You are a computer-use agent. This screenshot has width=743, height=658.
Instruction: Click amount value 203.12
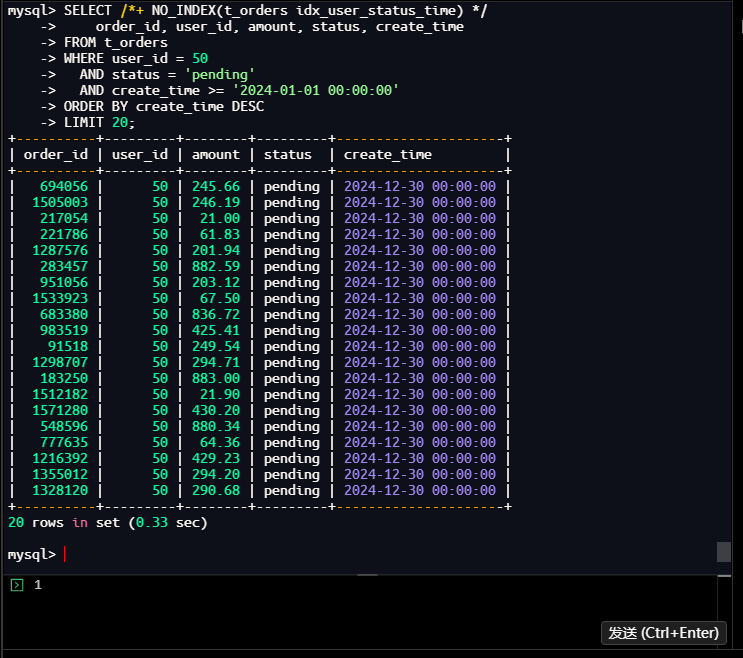216,282
